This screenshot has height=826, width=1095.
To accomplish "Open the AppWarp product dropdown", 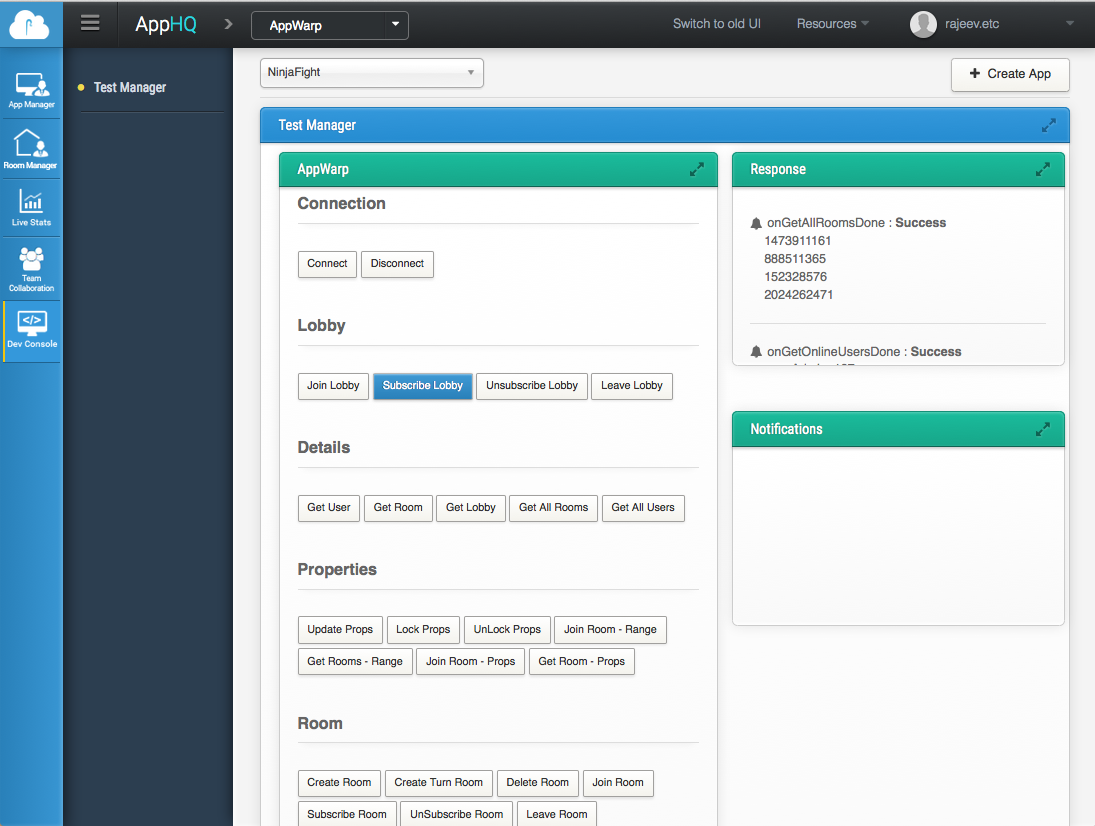I will 329,25.
